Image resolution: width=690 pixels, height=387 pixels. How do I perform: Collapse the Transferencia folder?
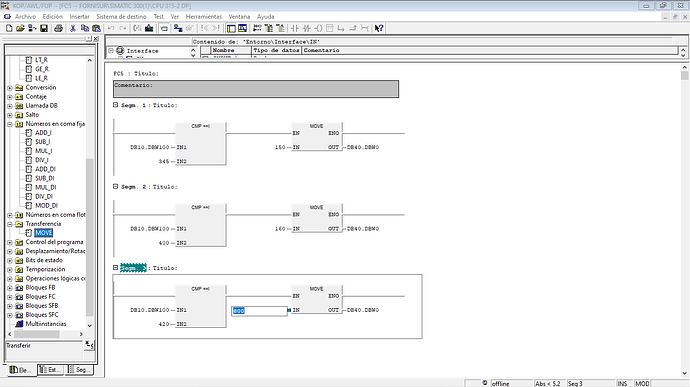(x=10, y=224)
